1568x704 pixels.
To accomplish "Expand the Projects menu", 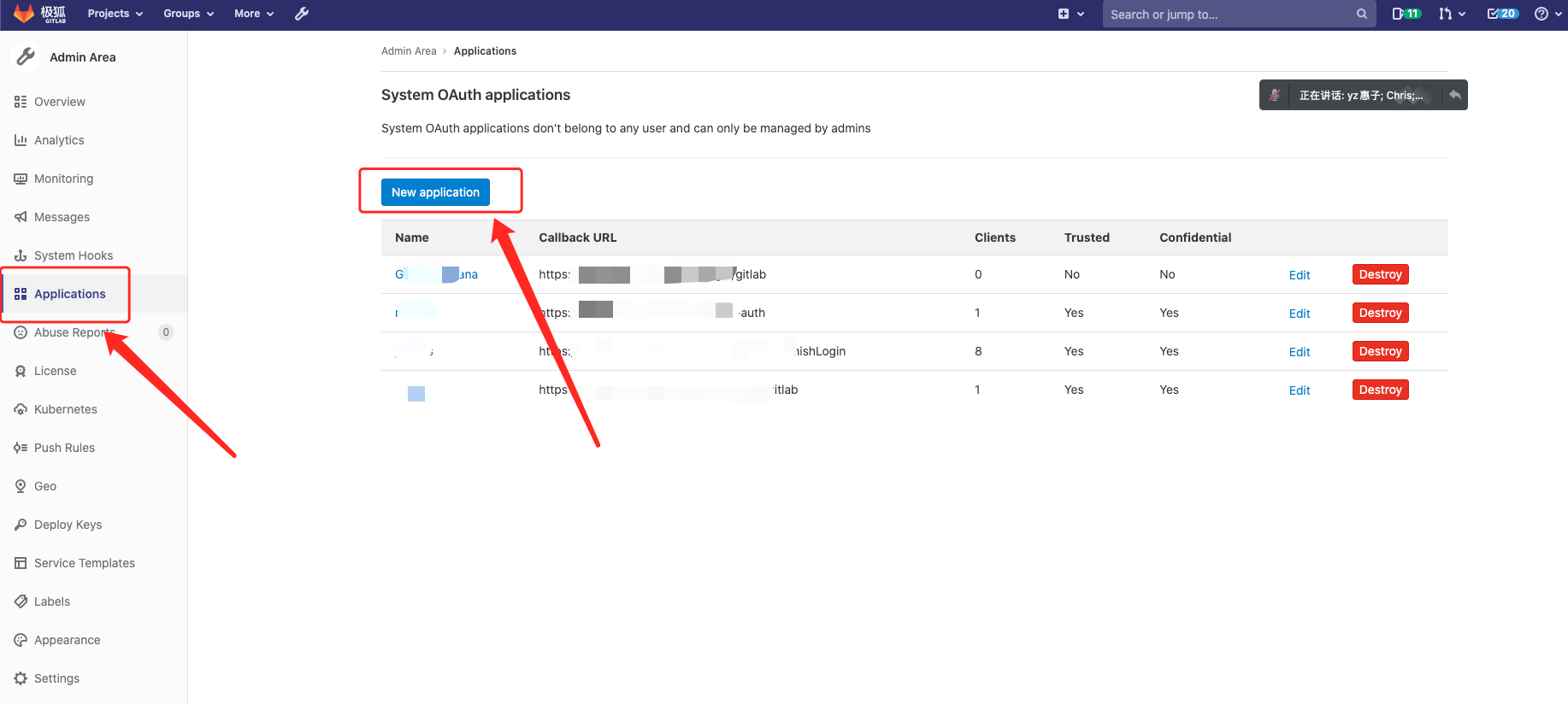I will click(x=115, y=14).
